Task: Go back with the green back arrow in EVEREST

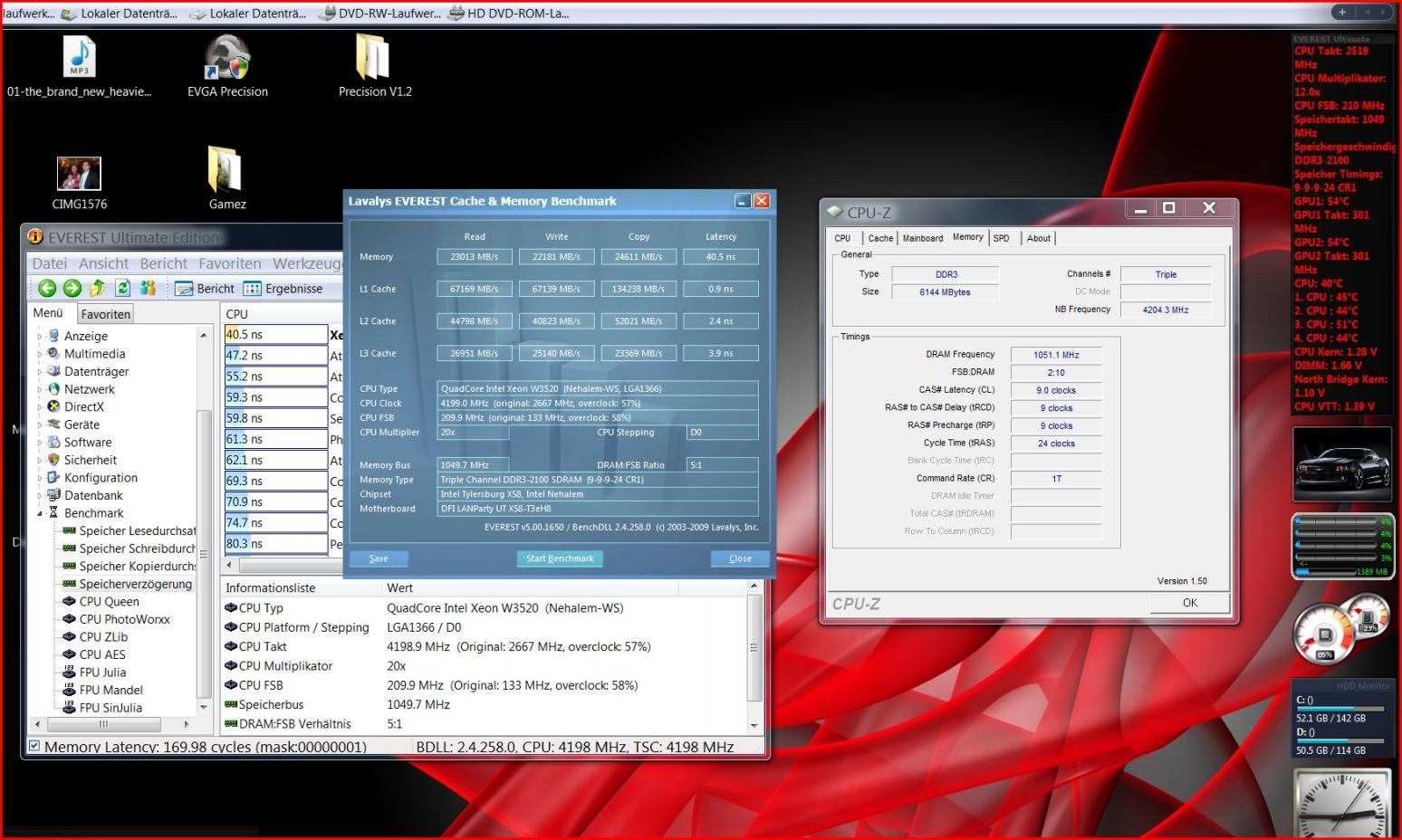Action: coord(47,288)
